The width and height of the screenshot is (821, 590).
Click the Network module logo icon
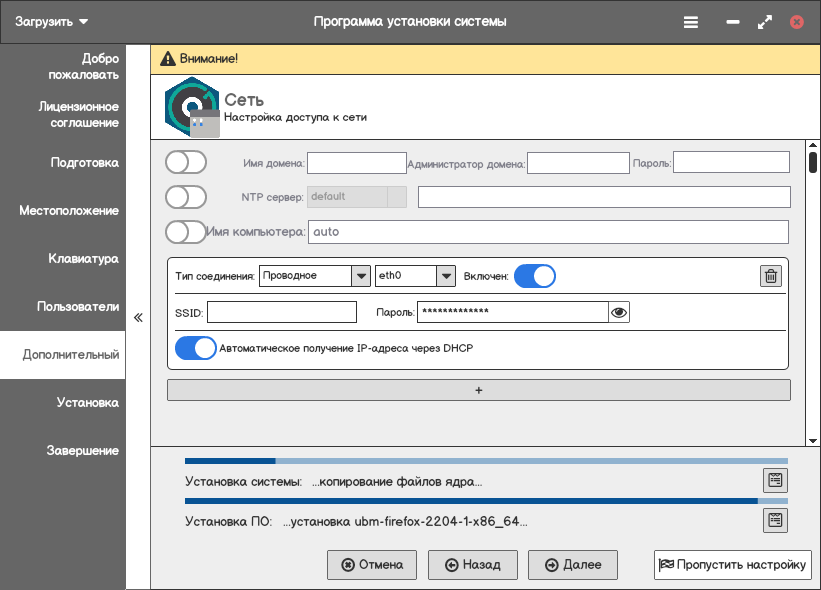pos(191,106)
